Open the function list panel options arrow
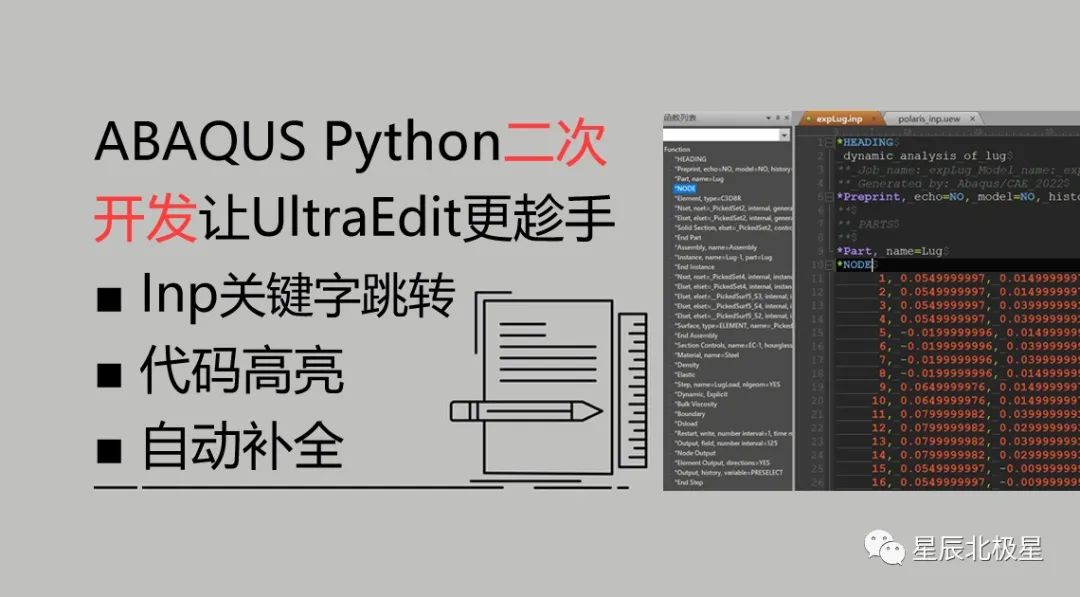Viewport: 1080px width, 597px height. coord(768,118)
